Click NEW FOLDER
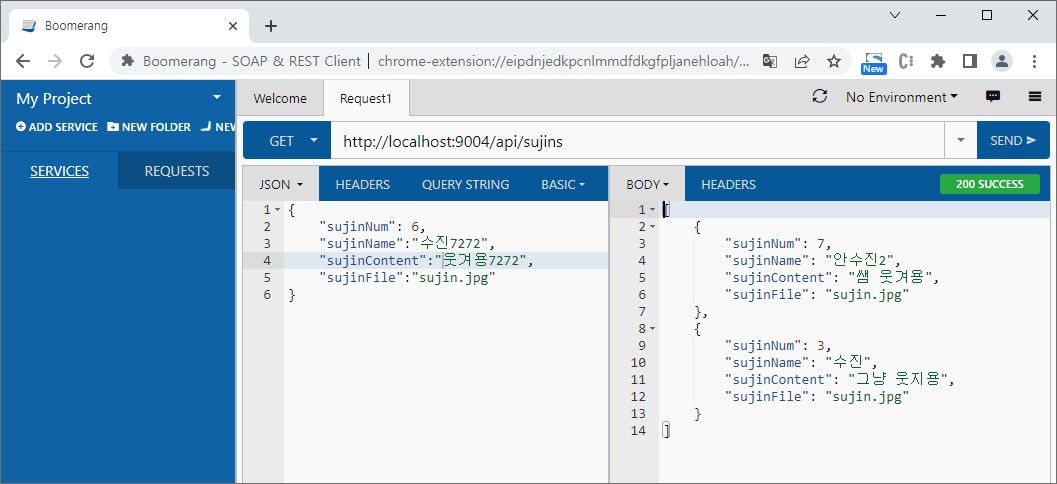The width and height of the screenshot is (1057, 484). tap(149, 127)
